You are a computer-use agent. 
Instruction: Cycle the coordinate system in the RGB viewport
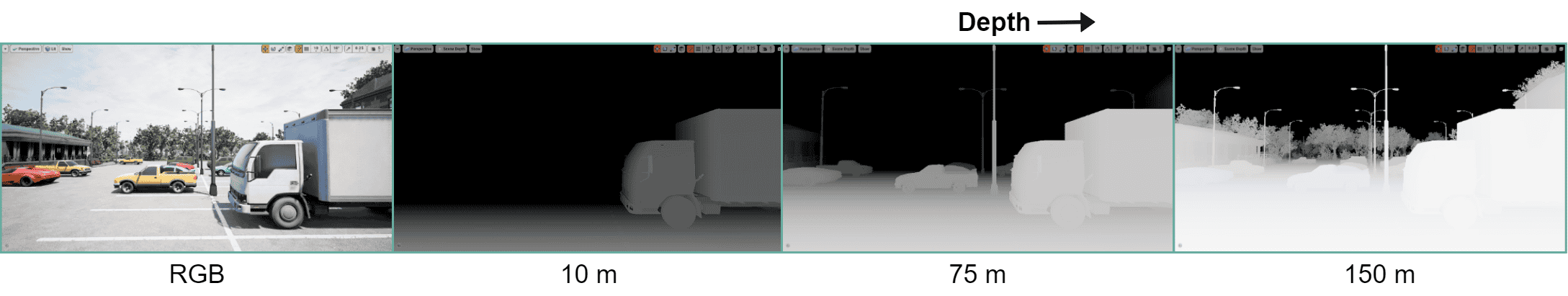(x=290, y=49)
